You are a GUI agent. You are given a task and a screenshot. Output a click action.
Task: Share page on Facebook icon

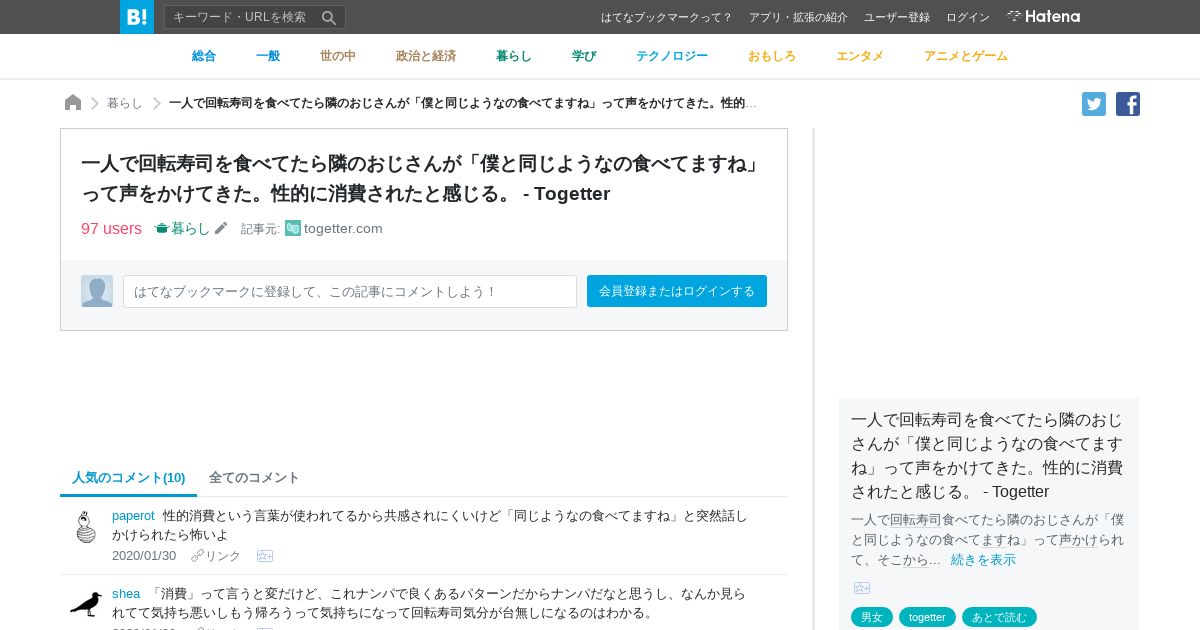pos(1128,104)
